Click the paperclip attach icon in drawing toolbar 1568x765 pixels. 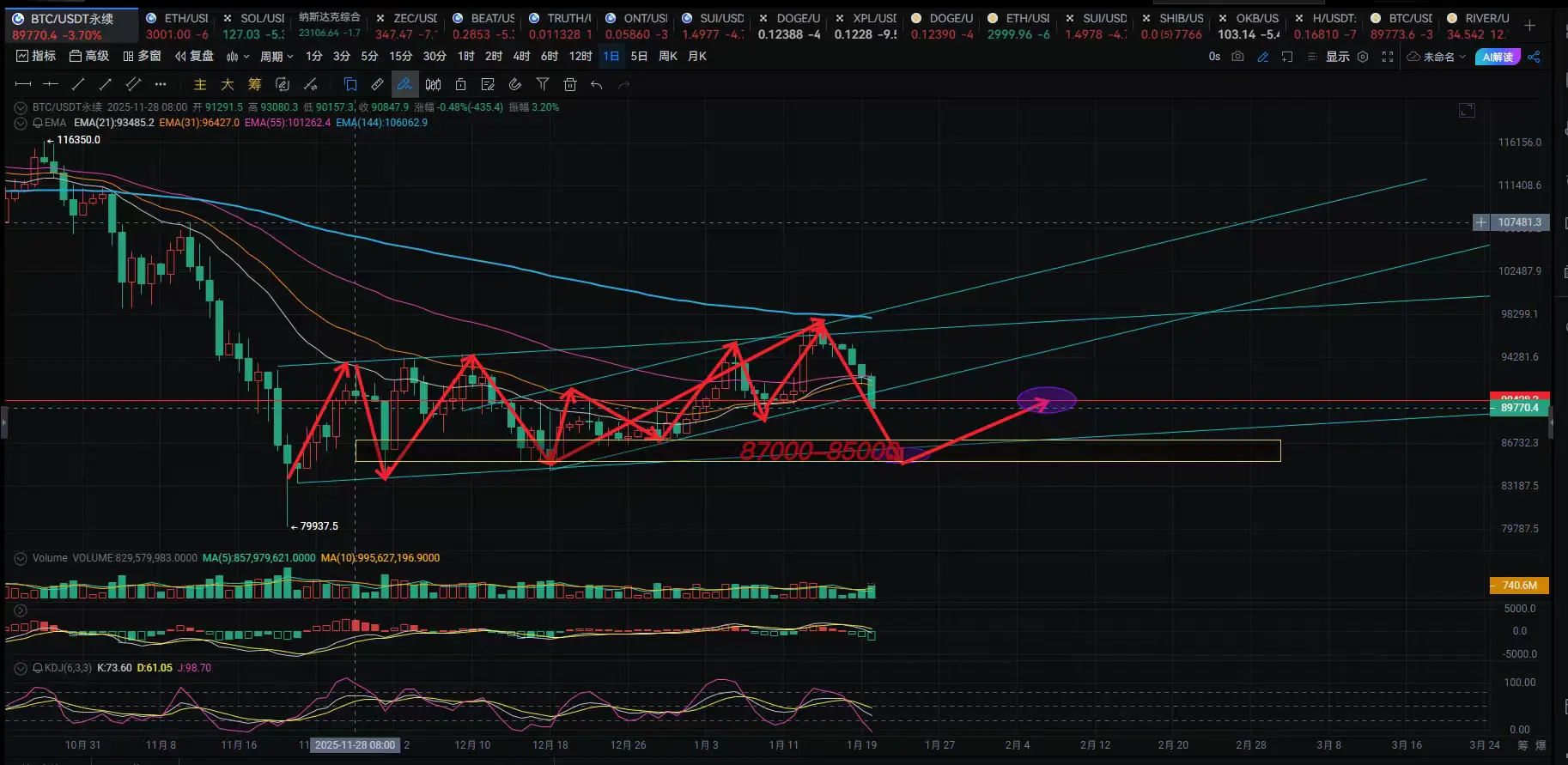(515, 84)
